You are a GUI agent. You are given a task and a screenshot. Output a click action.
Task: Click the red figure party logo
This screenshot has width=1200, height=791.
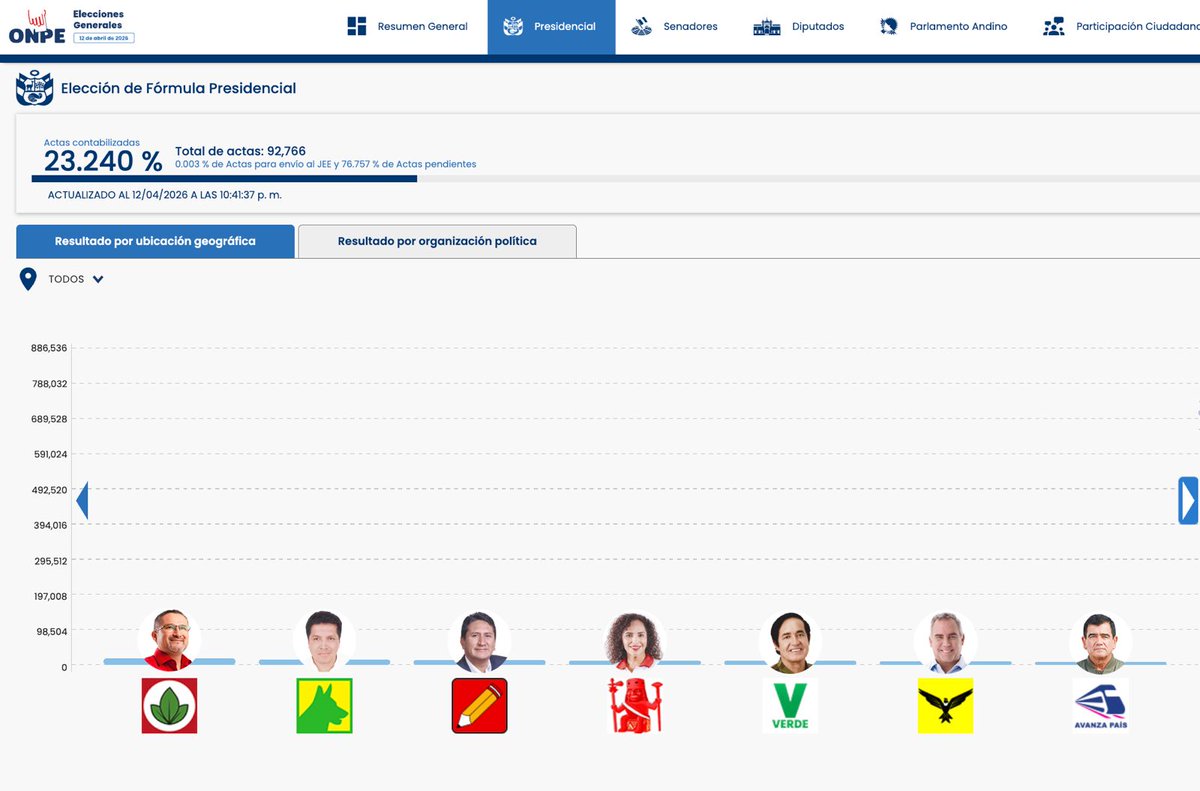tap(635, 706)
